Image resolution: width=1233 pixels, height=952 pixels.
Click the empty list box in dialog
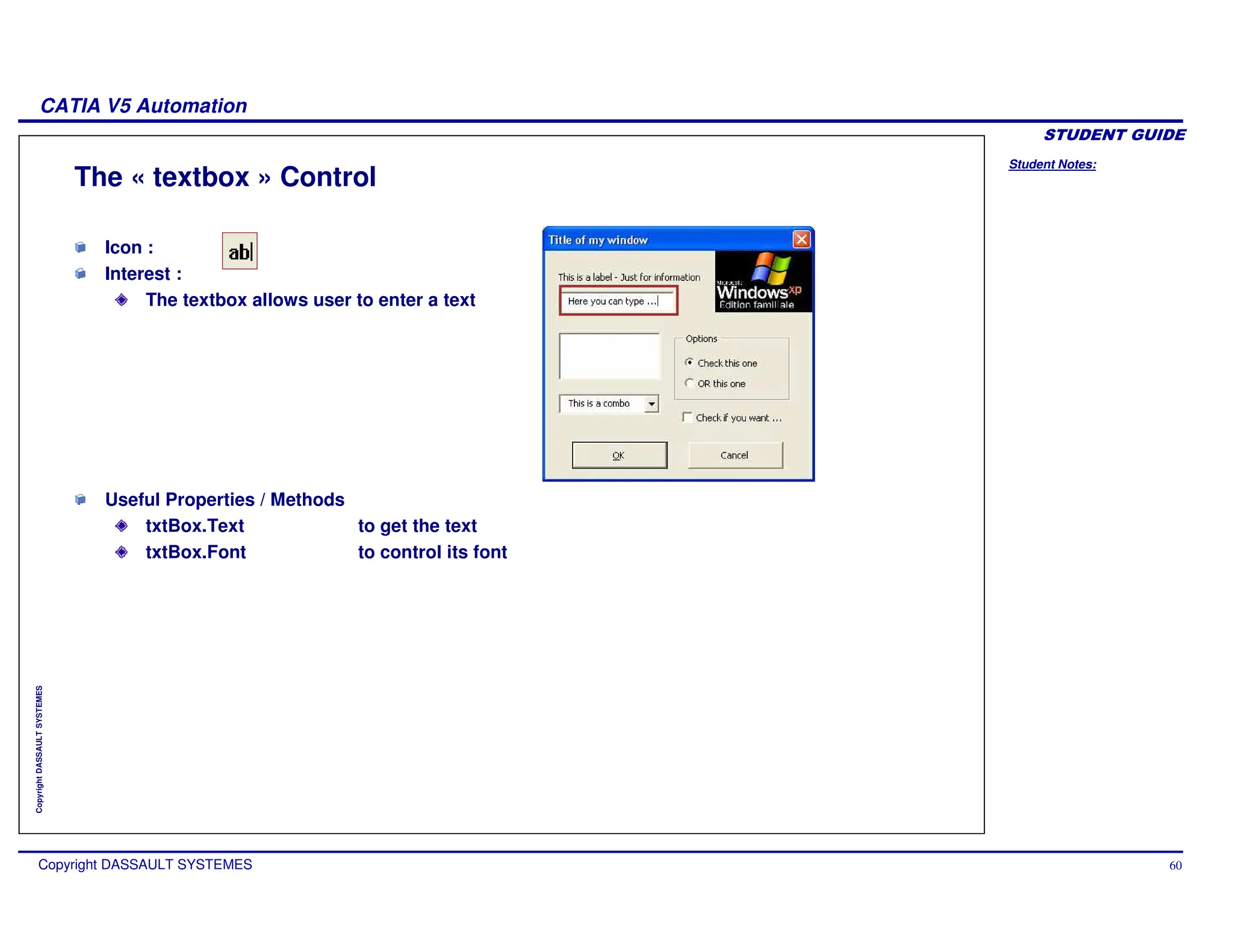(x=609, y=356)
